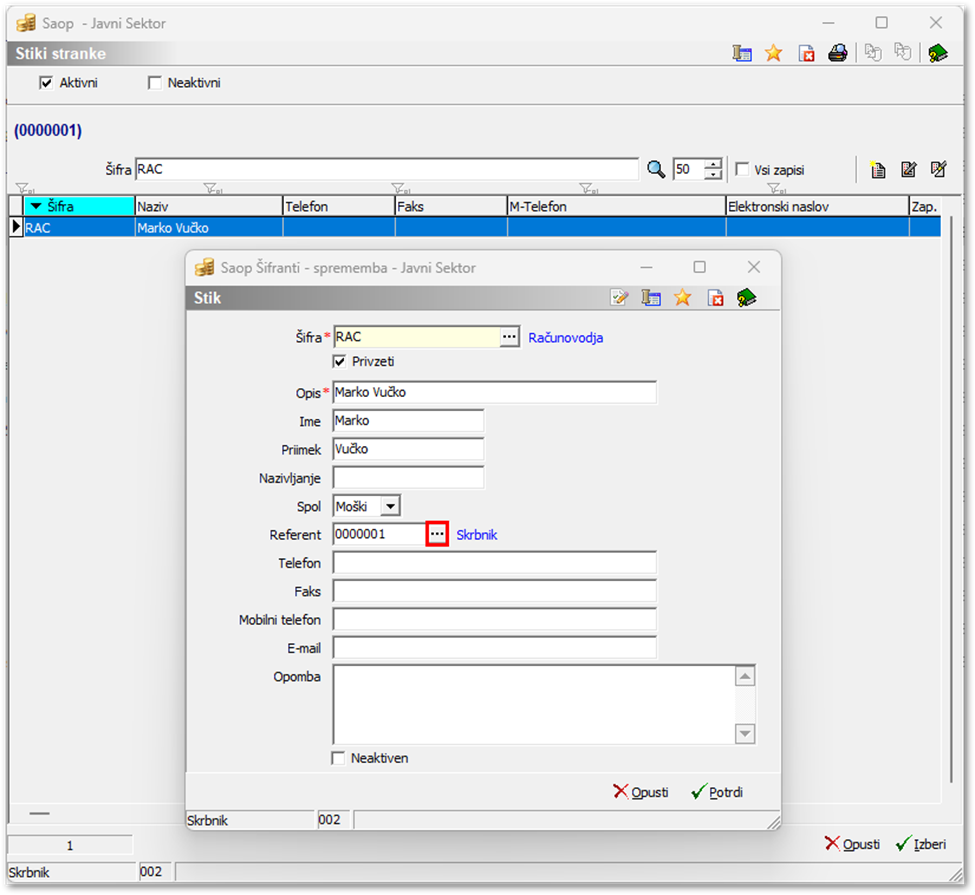Uncheck the Aktivni checkbox

46,83
